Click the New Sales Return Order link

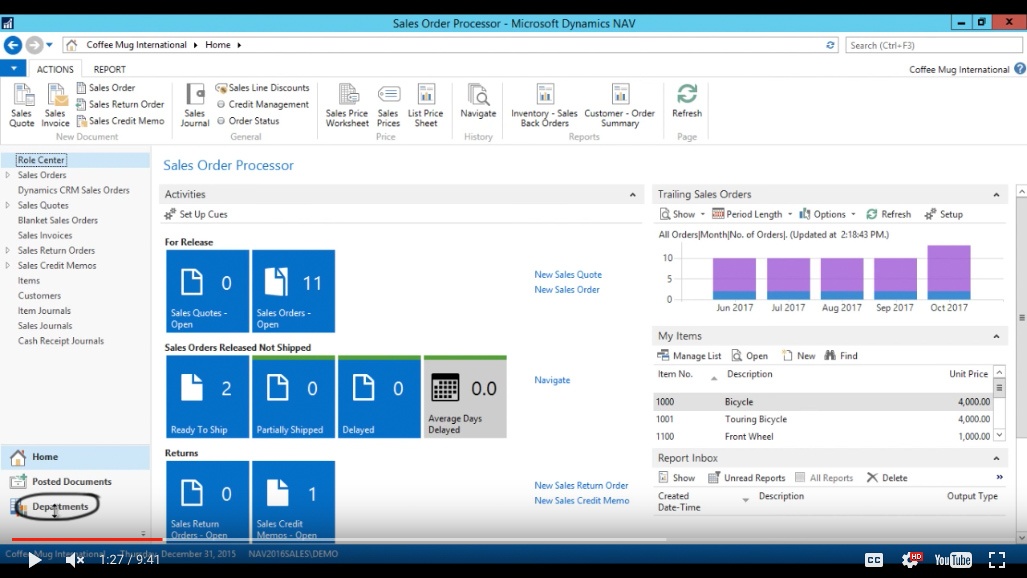[581, 486]
